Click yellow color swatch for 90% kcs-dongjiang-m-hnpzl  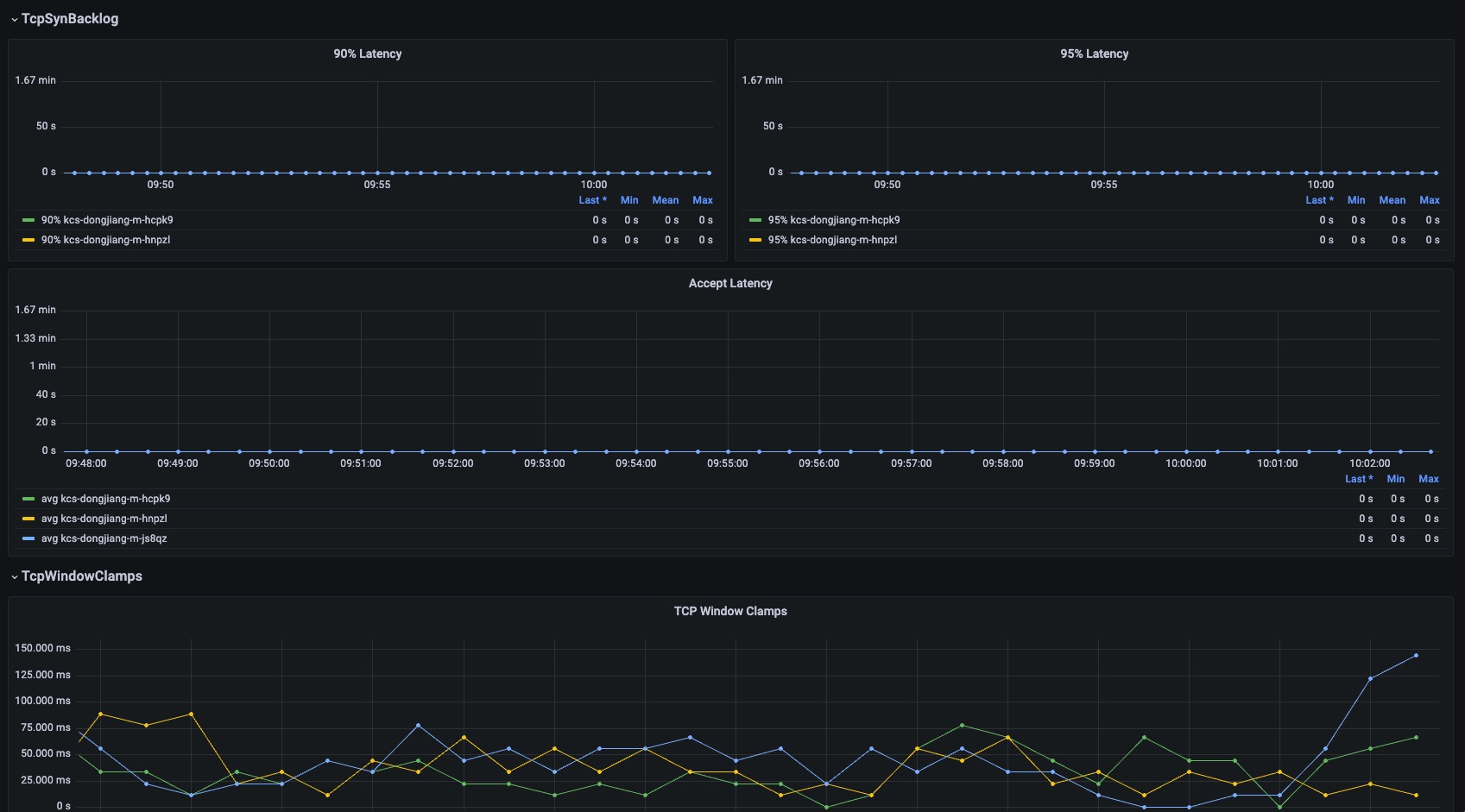click(x=28, y=240)
